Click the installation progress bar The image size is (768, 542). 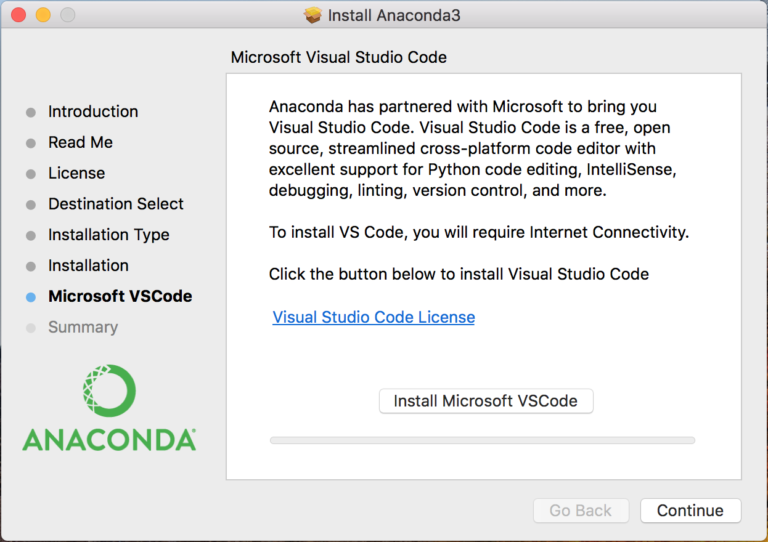[x=482, y=440]
